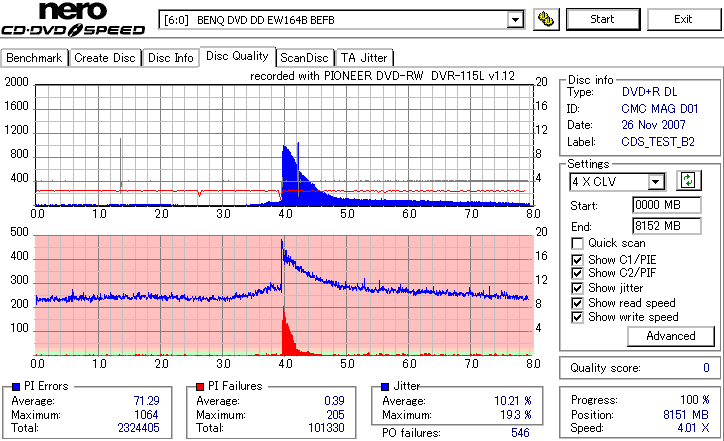724x441 pixels.
Task: Toggle the Show read speed checkbox
Action: point(577,303)
